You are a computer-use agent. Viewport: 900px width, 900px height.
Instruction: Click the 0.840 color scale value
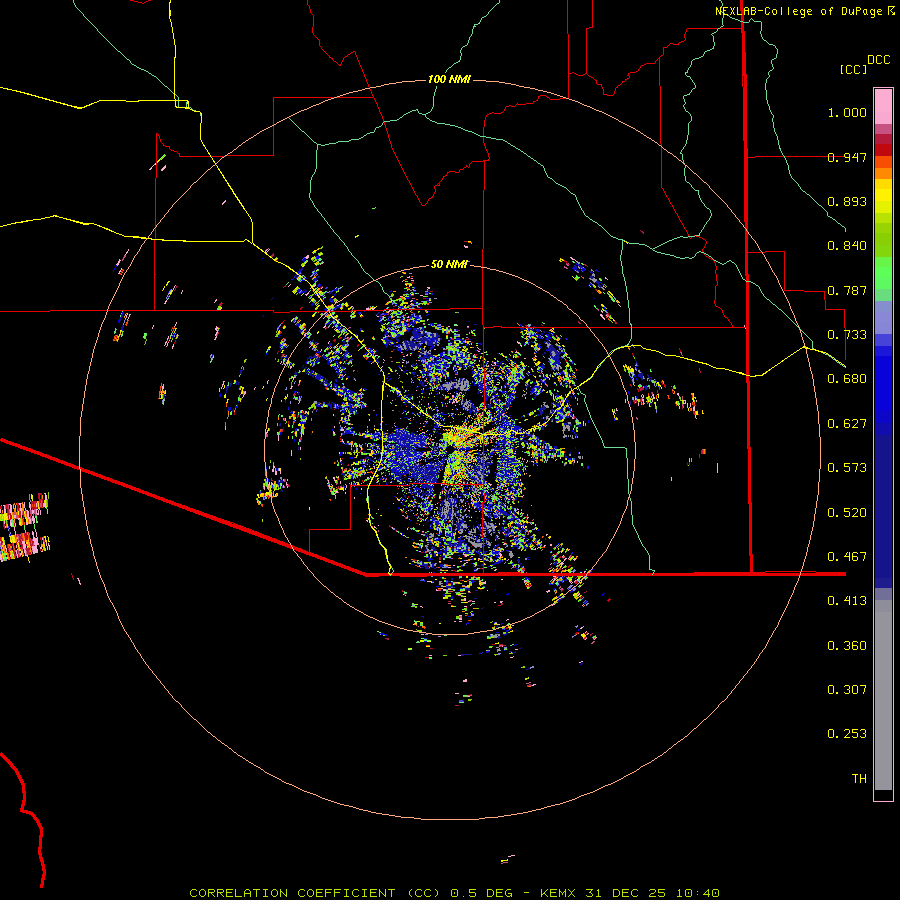(x=847, y=246)
